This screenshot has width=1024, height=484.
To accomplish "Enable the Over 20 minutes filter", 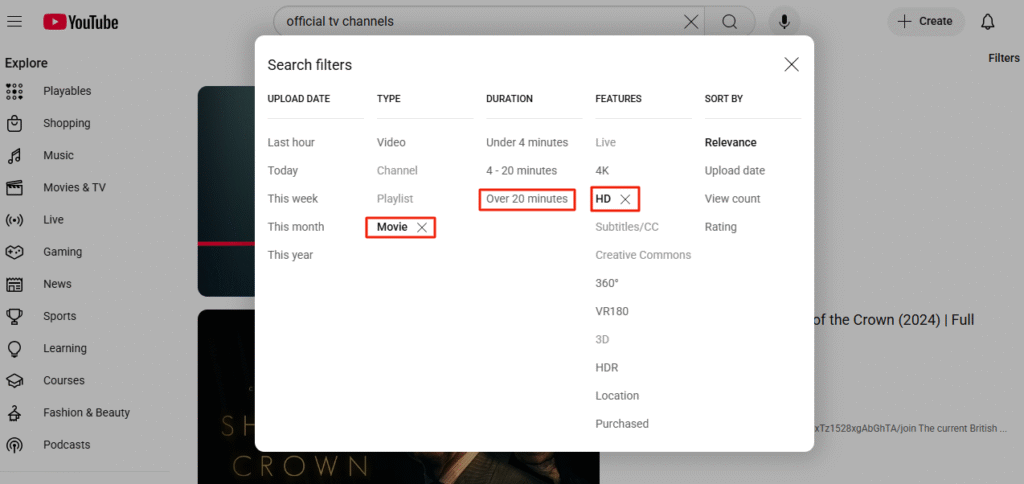I will (x=527, y=199).
